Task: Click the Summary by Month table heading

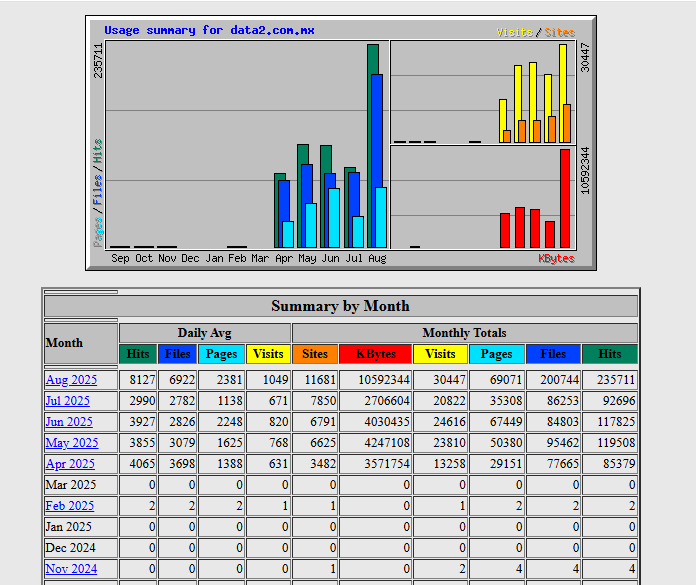Action: click(x=340, y=306)
